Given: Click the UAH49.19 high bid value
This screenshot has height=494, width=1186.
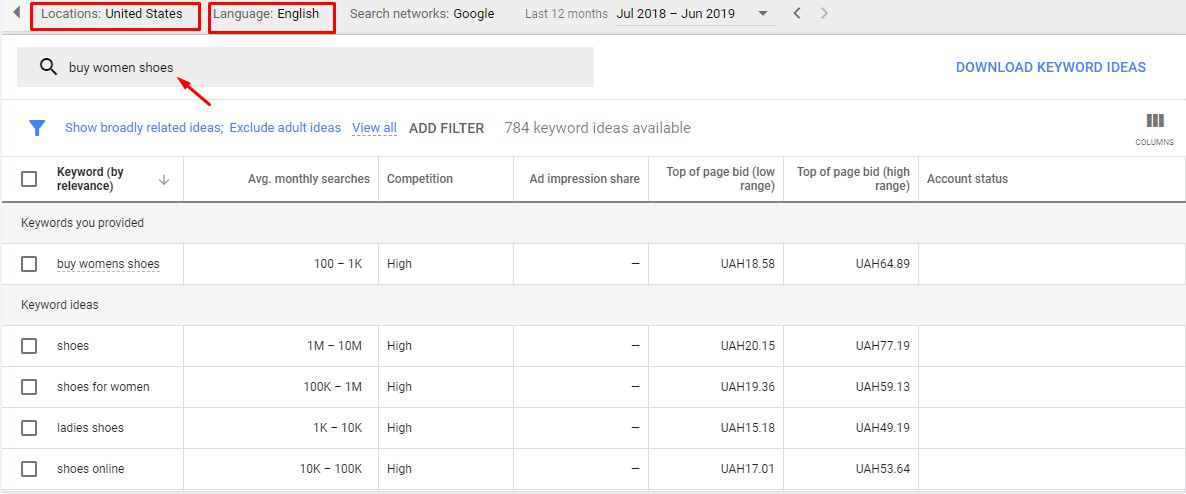Looking at the screenshot, I should pos(883,427).
